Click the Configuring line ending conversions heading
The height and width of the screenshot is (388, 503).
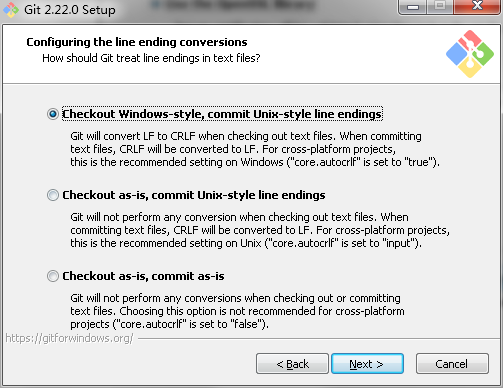coord(137,42)
